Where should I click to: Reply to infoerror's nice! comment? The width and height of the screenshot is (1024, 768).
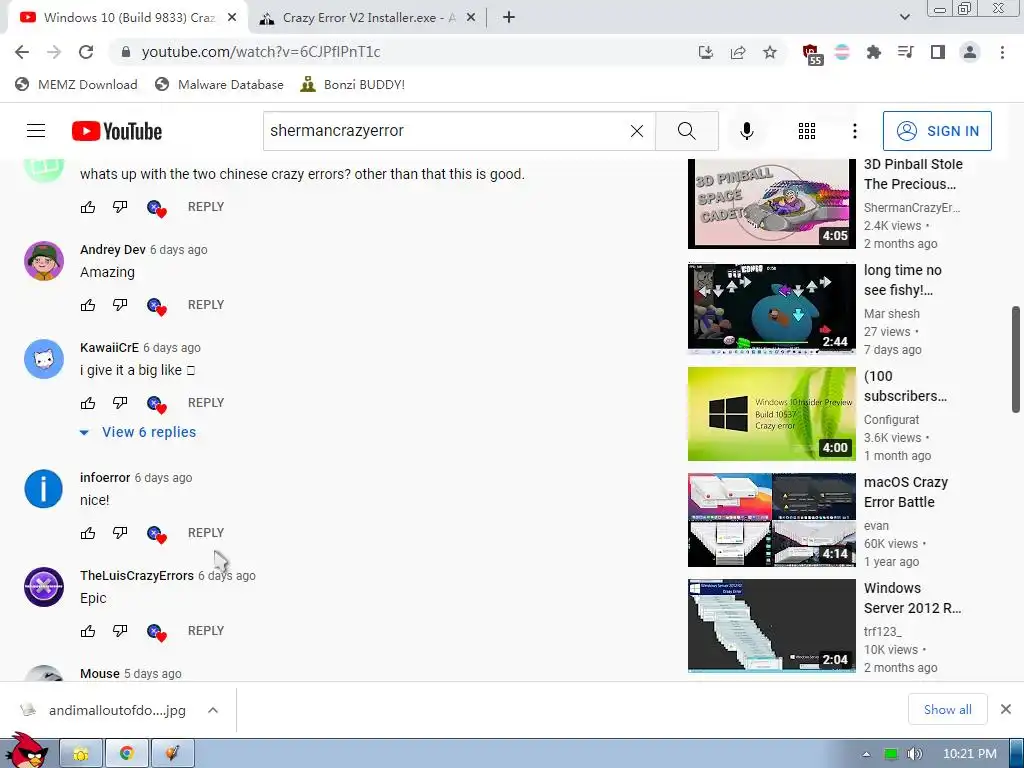[x=206, y=533]
